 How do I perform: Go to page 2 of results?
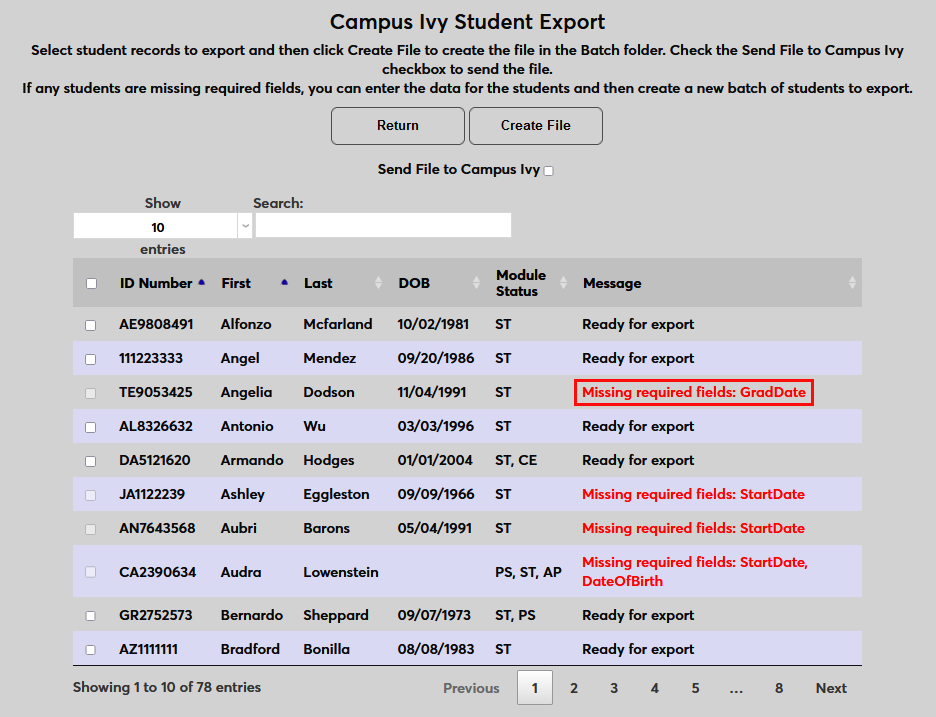pos(573,688)
